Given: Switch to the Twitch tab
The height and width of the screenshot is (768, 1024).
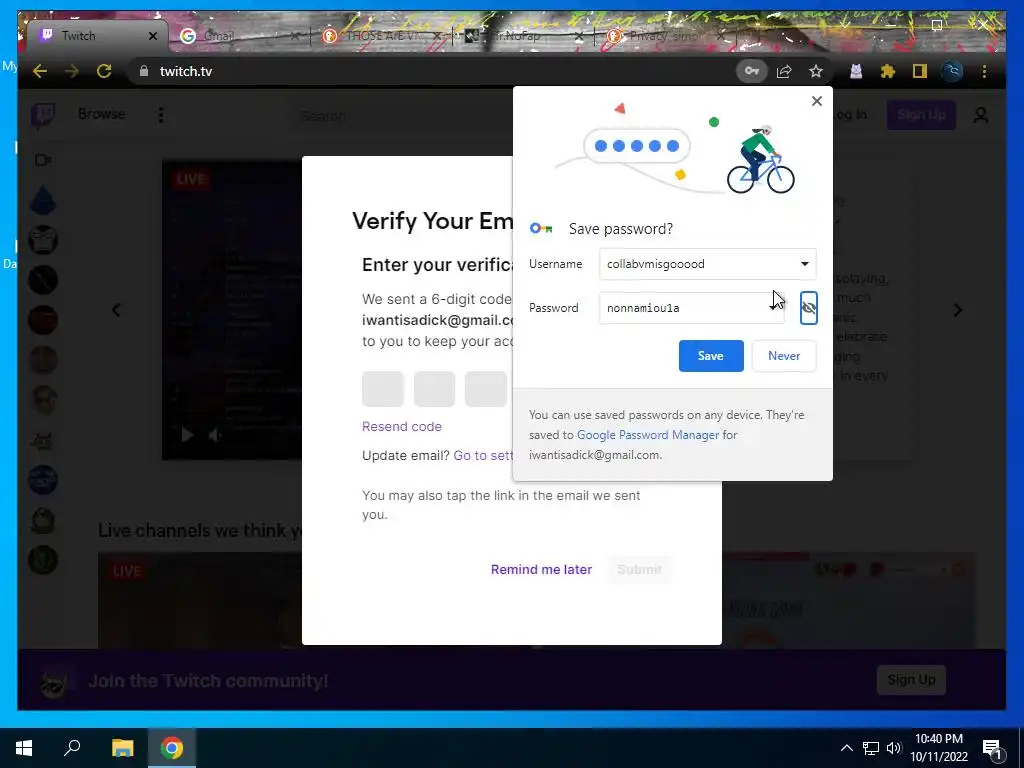Looking at the screenshot, I should point(97,36).
